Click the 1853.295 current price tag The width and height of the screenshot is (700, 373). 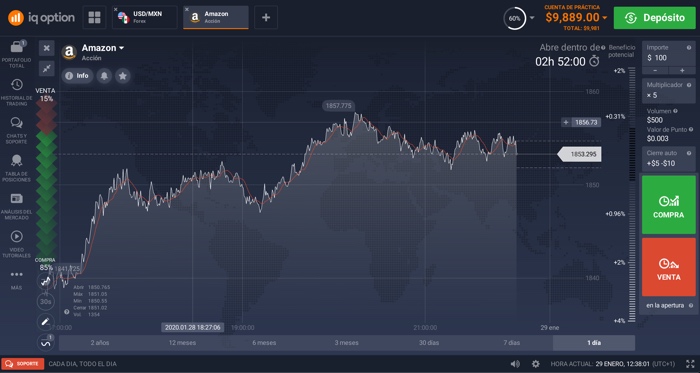click(x=579, y=154)
